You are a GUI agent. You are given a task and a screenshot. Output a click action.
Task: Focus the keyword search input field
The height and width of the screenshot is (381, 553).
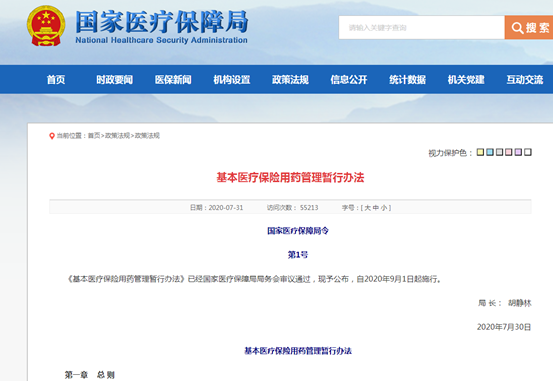pos(422,28)
